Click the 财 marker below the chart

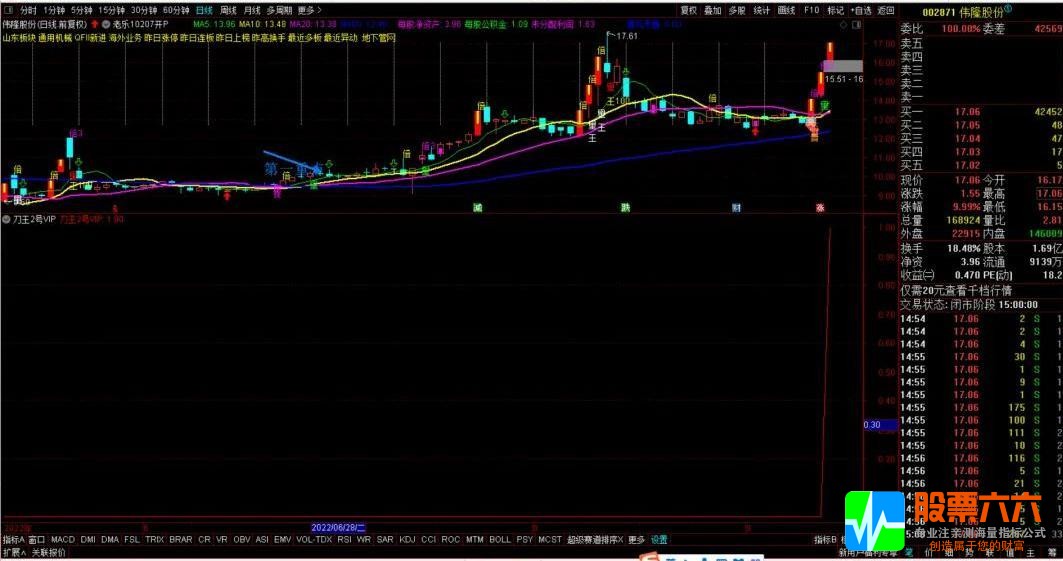point(736,208)
